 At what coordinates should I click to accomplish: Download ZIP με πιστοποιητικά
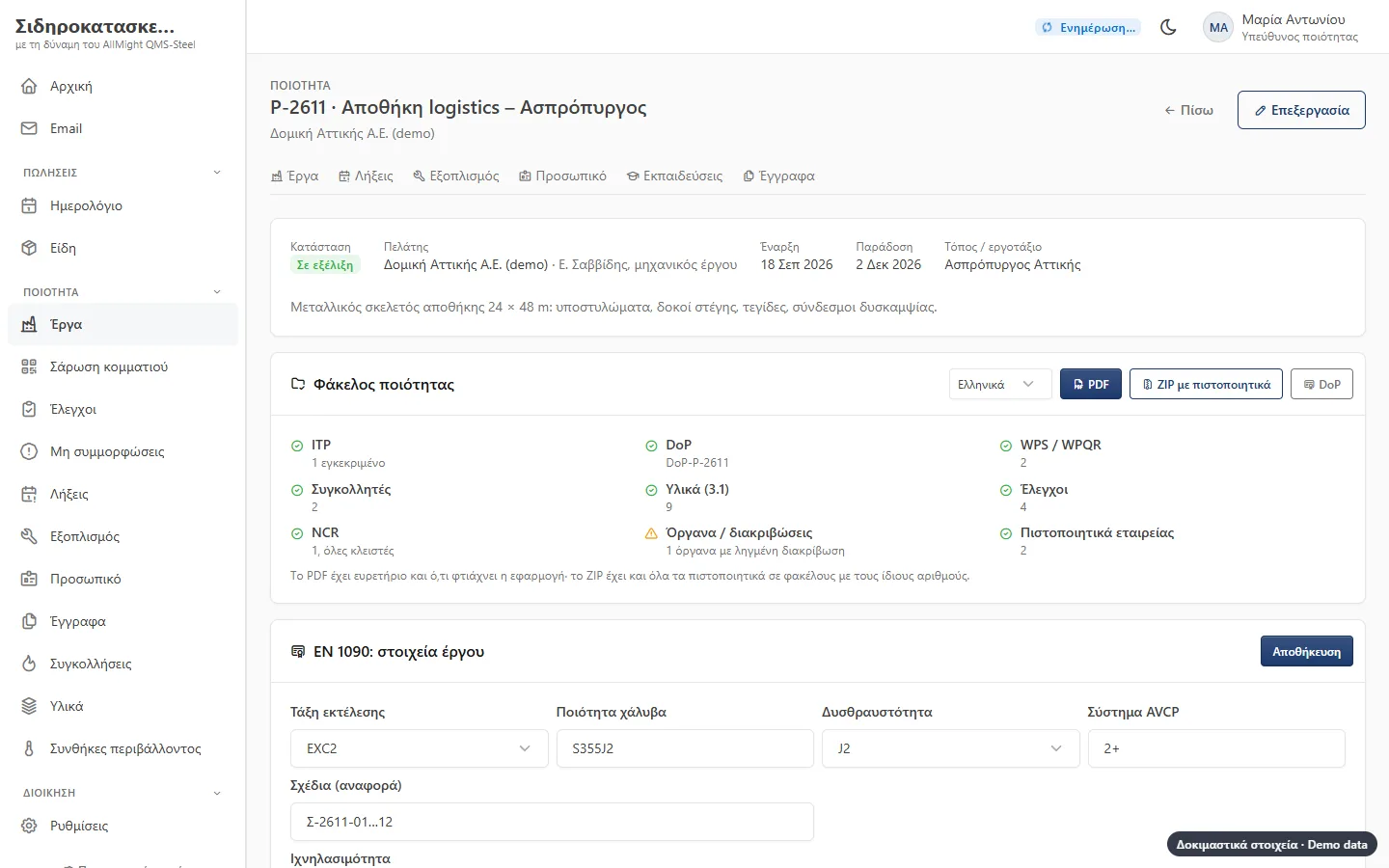point(1206,384)
